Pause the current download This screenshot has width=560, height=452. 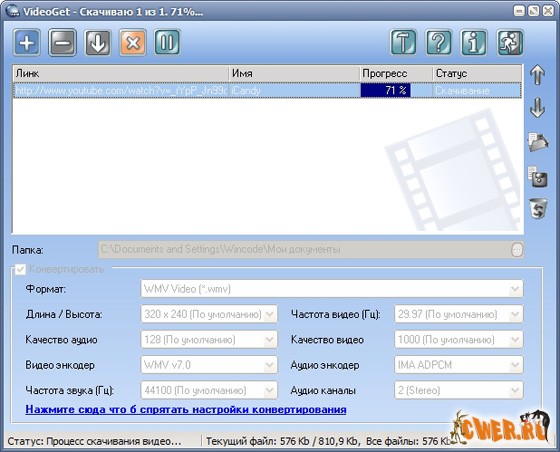tap(167, 43)
